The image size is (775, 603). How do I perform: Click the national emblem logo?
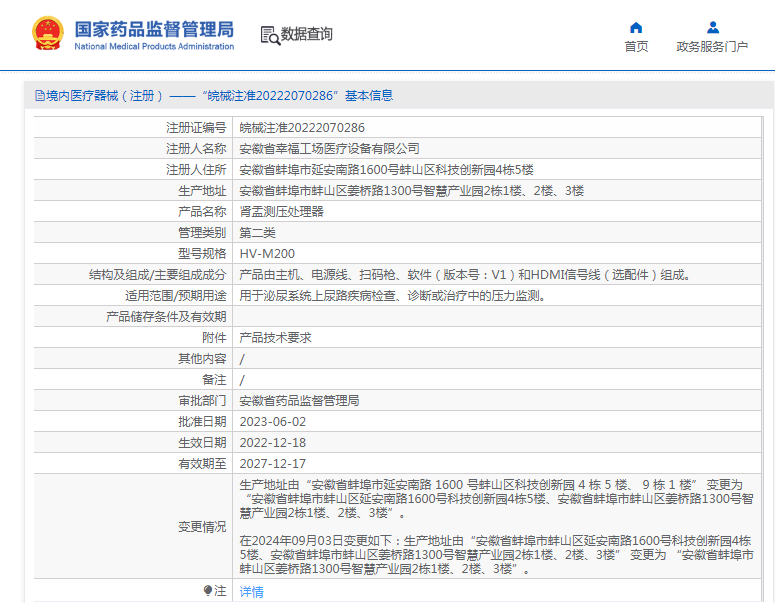coord(48,33)
